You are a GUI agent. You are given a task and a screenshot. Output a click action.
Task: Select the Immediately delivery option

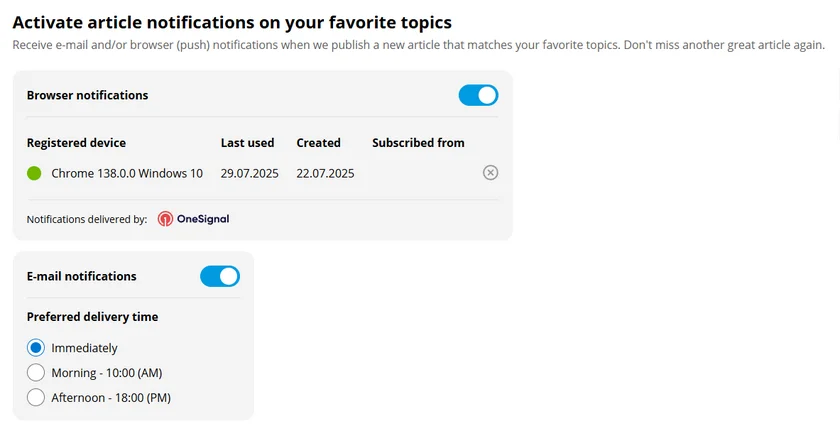pyautogui.click(x=36, y=348)
